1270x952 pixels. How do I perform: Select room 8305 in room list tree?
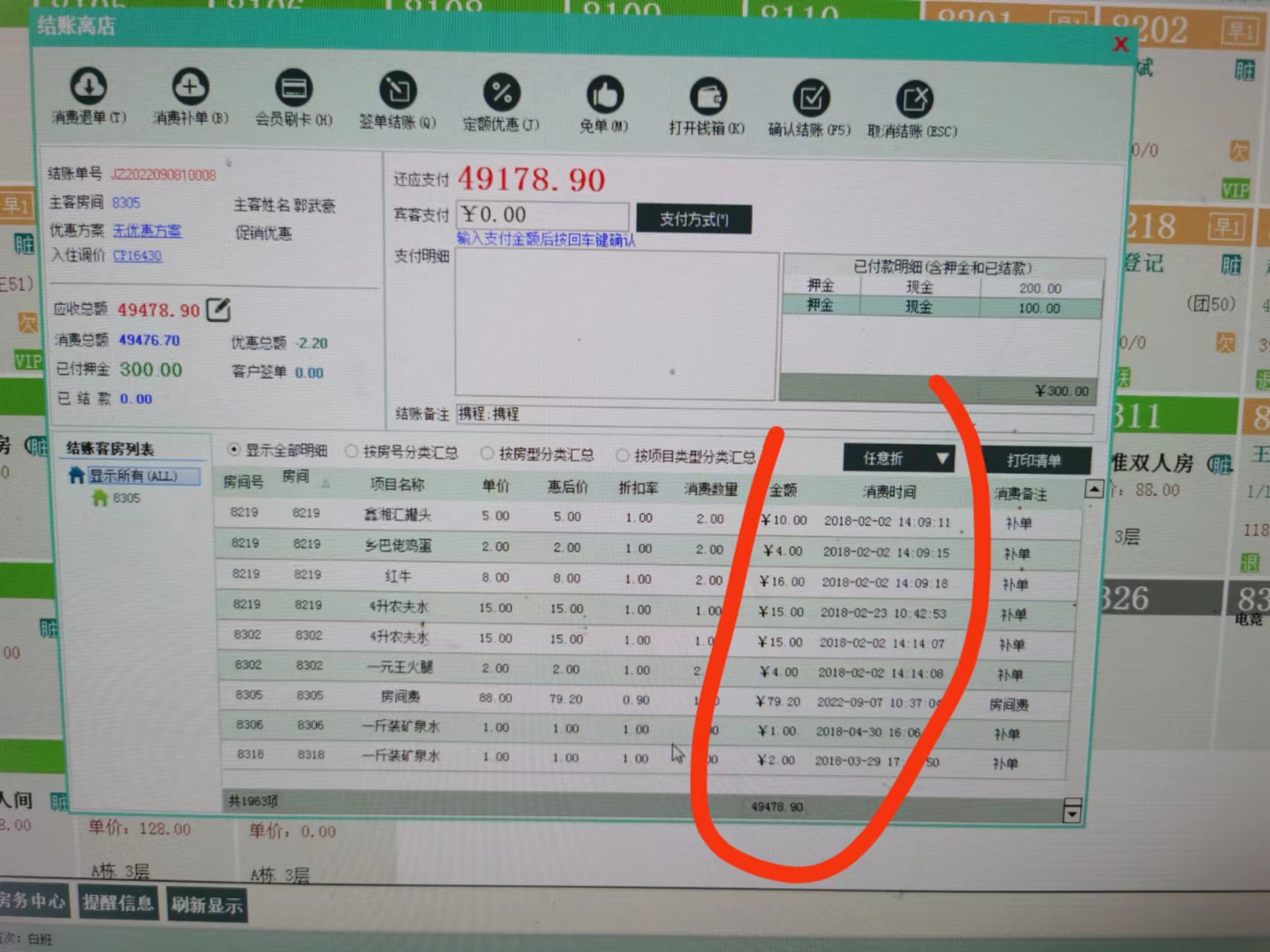coord(125,498)
